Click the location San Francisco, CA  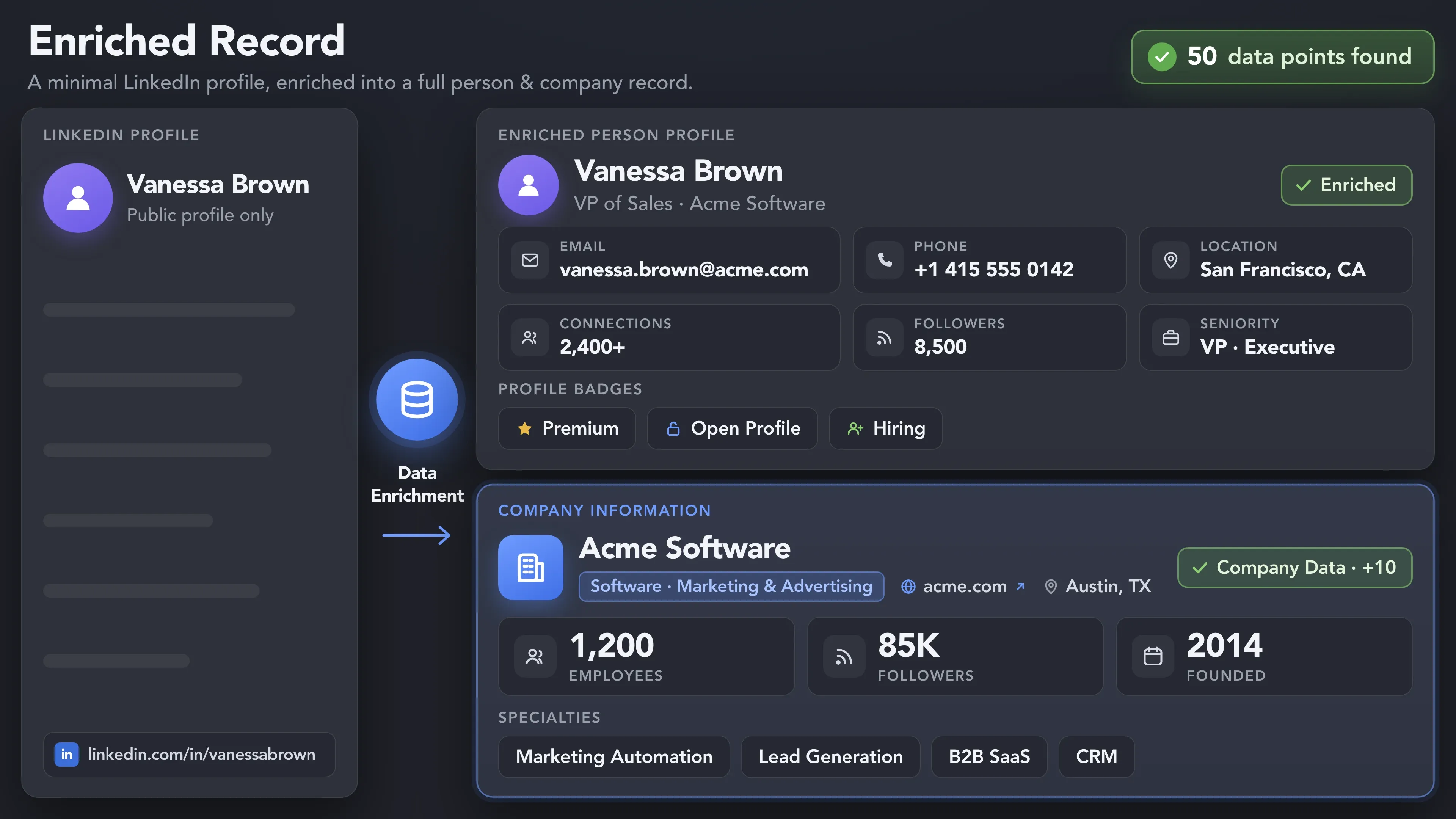pyautogui.click(x=1283, y=270)
